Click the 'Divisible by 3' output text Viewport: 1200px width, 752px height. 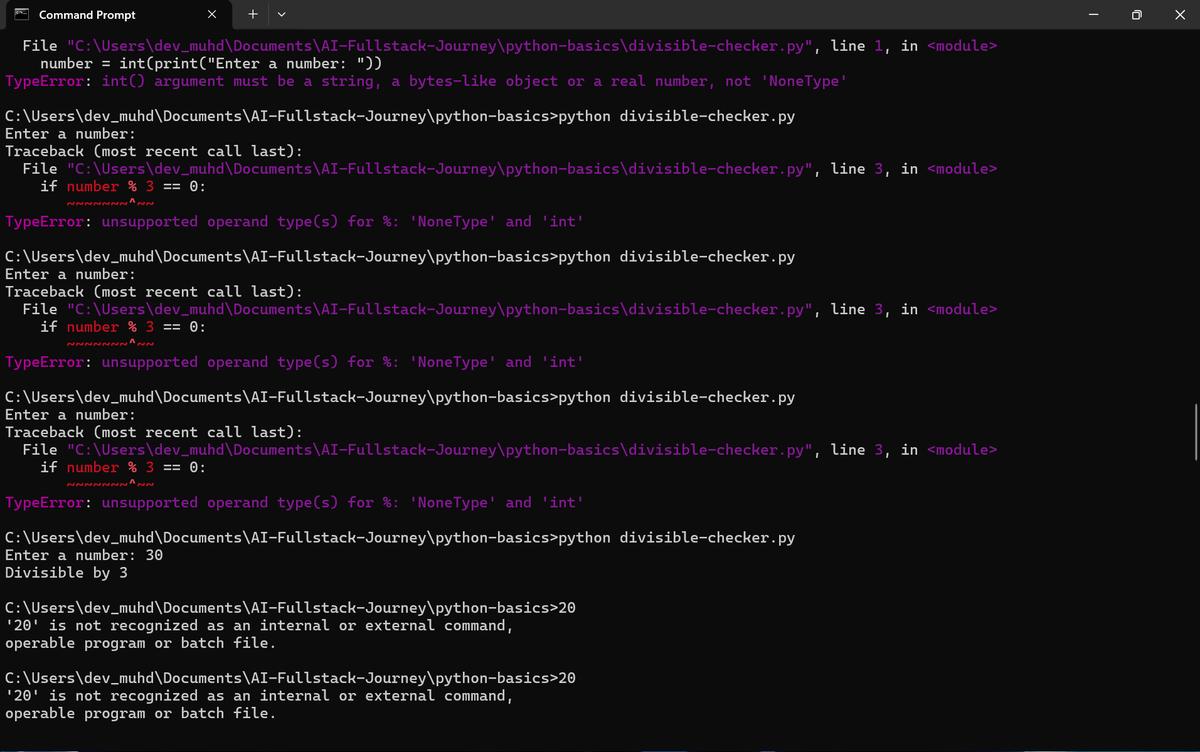[66, 573]
